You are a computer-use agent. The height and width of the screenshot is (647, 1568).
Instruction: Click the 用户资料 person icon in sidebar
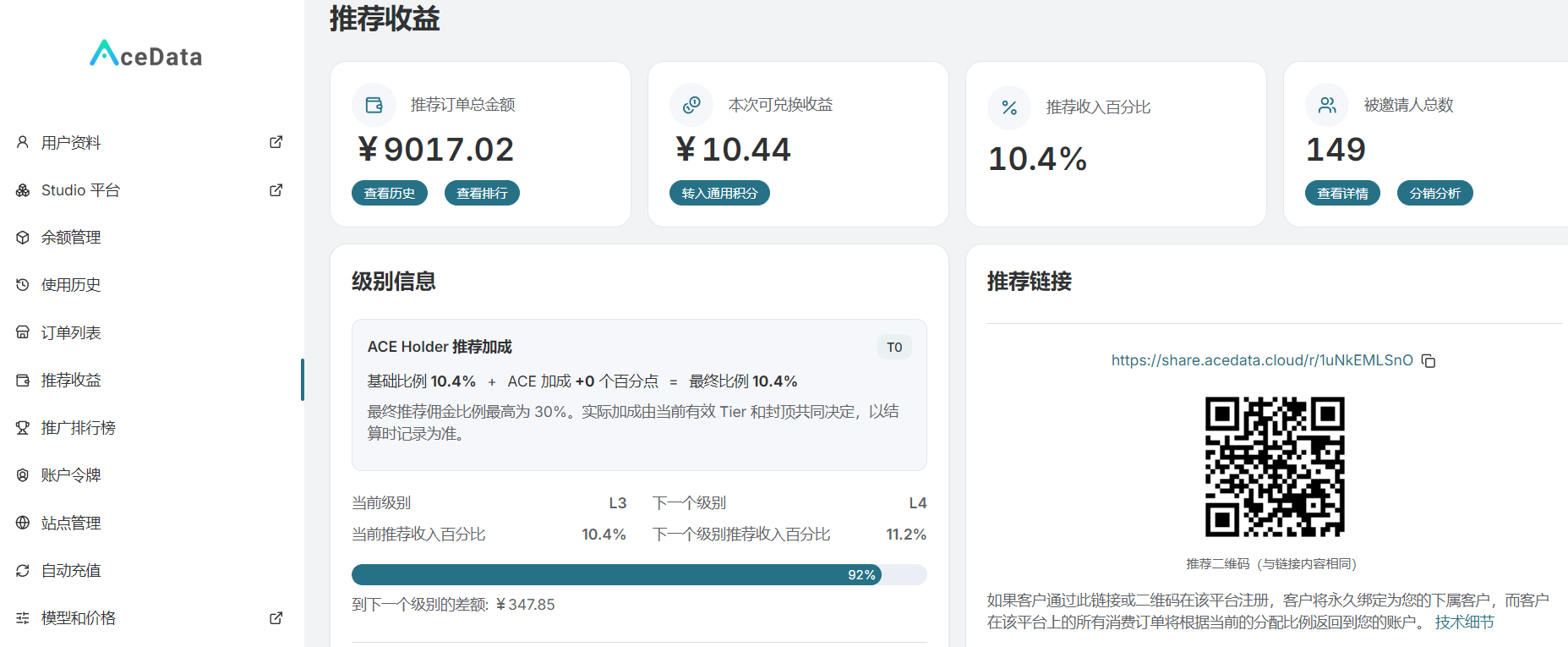[23, 142]
